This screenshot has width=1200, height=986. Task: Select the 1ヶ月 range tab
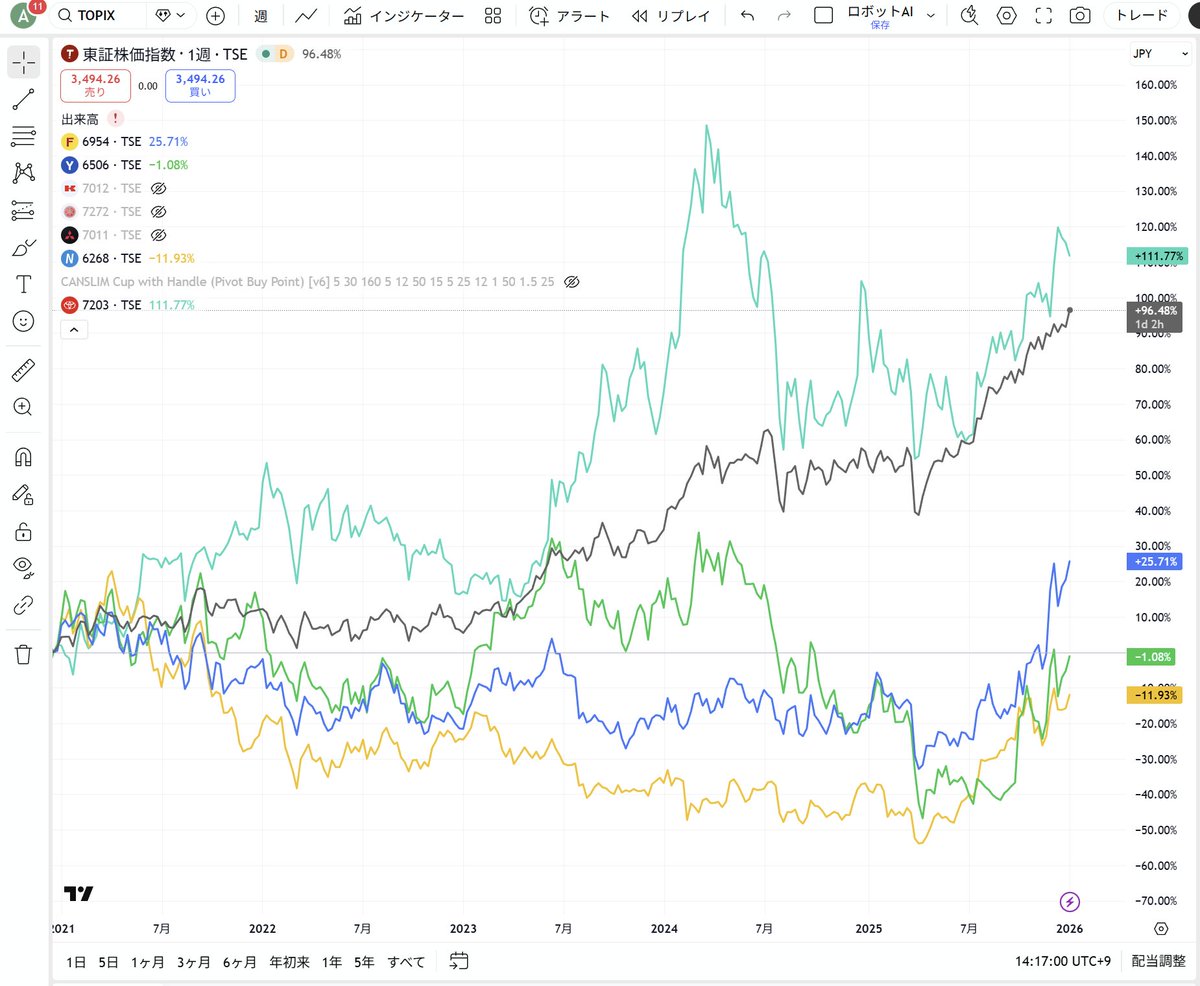pos(146,962)
